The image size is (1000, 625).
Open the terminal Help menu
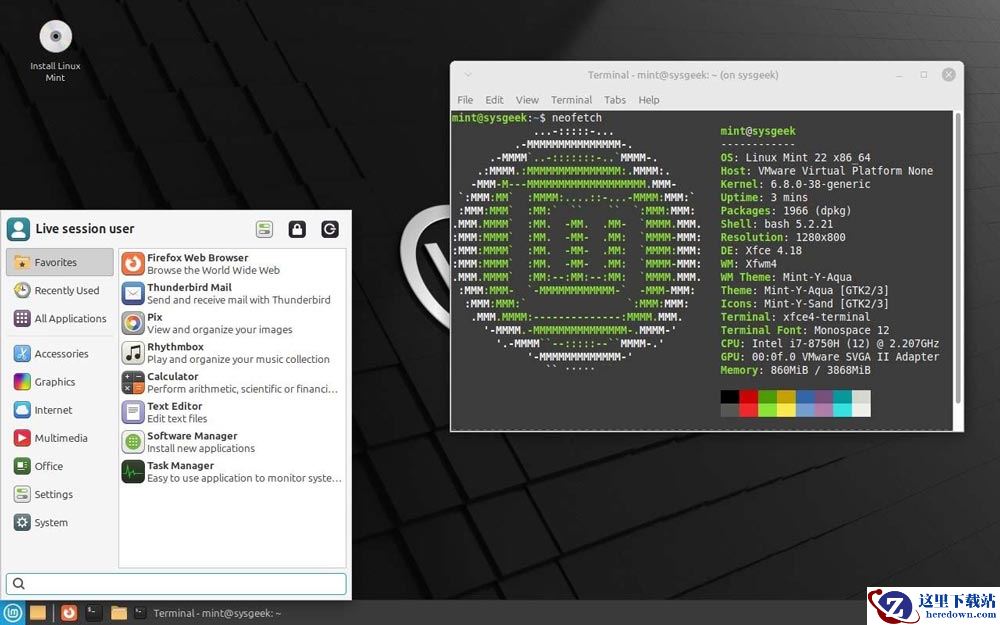pyautogui.click(x=649, y=99)
